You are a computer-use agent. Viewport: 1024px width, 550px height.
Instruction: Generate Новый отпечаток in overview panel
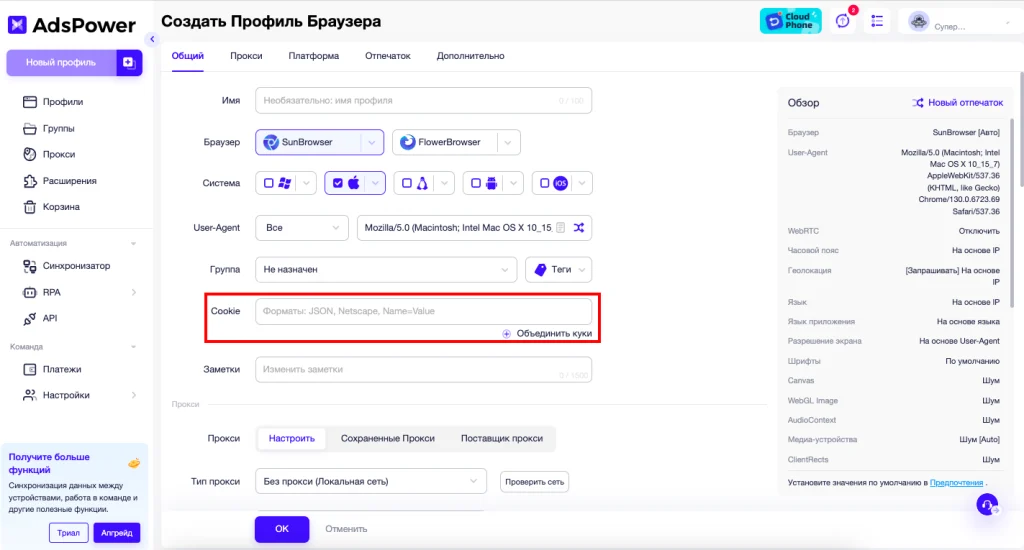pos(957,103)
